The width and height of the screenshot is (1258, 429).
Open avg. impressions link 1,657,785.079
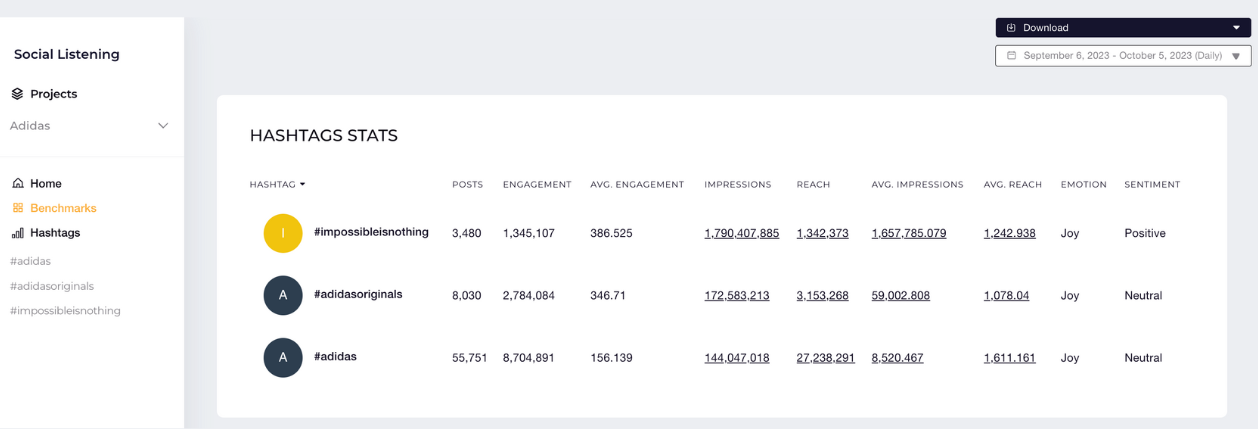click(x=909, y=234)
